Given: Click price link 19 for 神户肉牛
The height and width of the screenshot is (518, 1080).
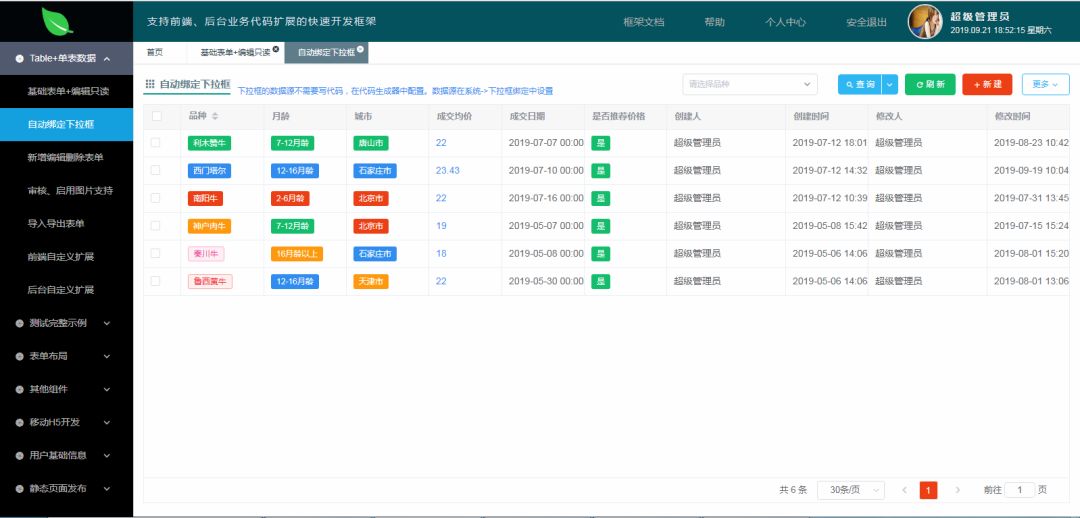Looking at the screenshot, I should (x=441, y=225).
